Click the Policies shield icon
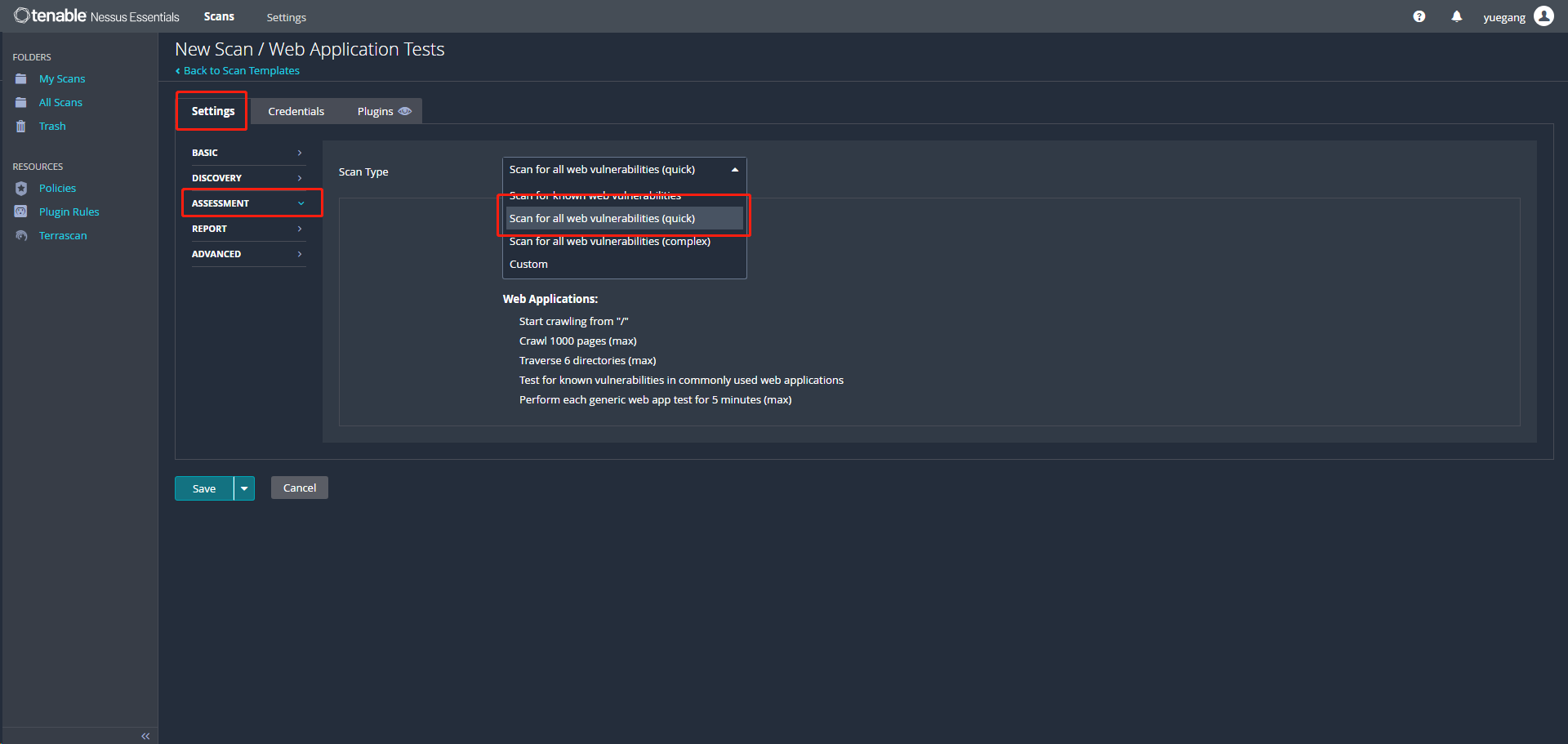The height and width of the screenshot is (744, 1568). coord(21,188)
